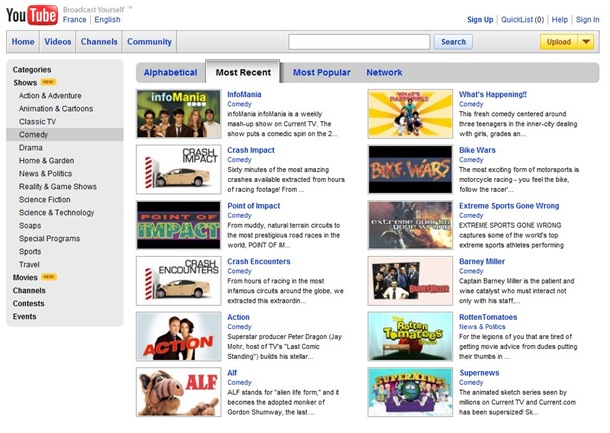Click the Sign In link
Screen dimensions: 610x433
coord(587,19)
